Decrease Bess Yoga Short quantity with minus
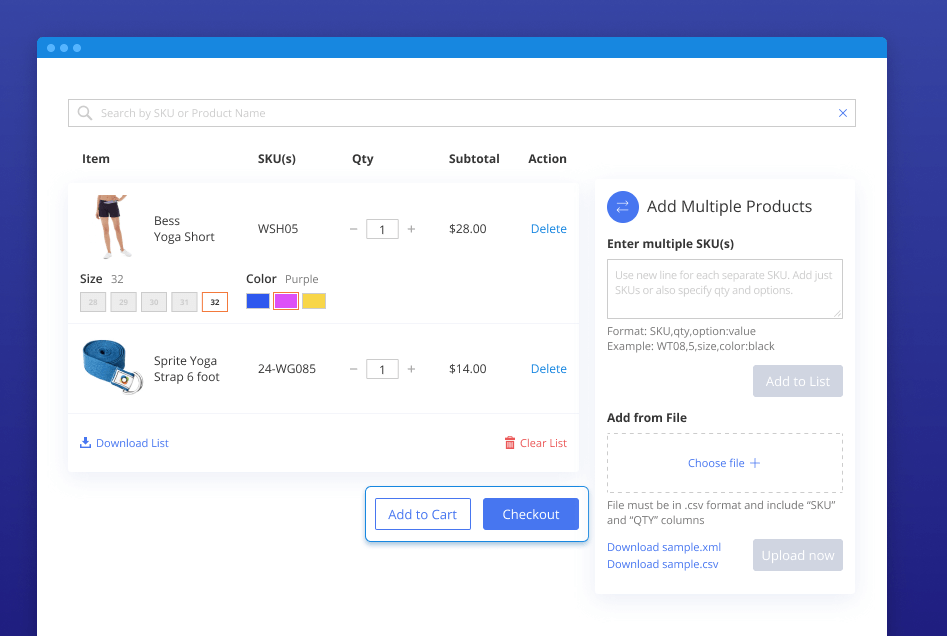 tap(354, 229)
